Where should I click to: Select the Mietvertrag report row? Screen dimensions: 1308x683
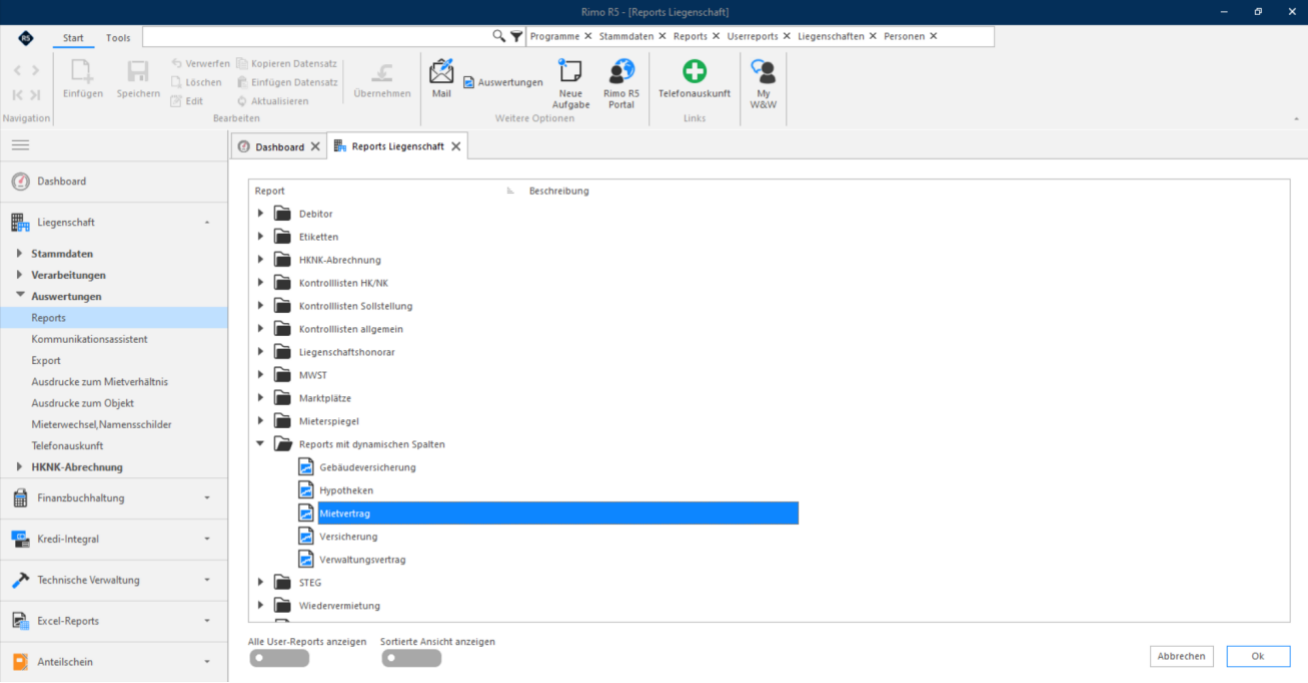click(x=558, y=513)
